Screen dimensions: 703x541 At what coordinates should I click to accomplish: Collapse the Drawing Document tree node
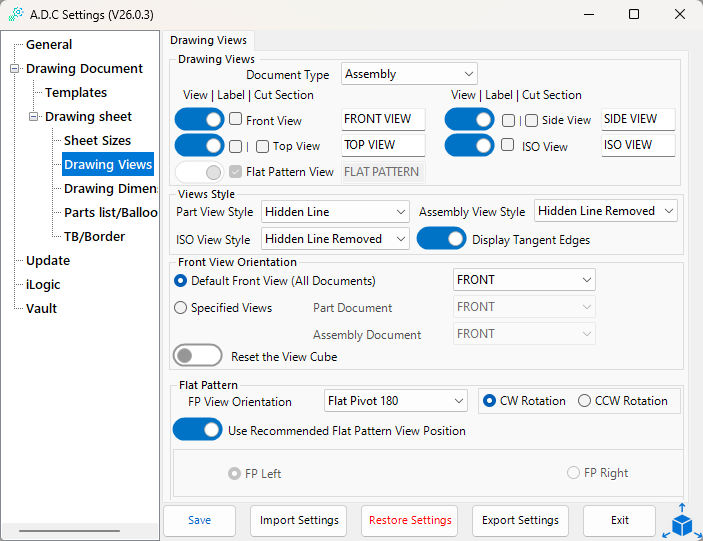pos(15,69)
